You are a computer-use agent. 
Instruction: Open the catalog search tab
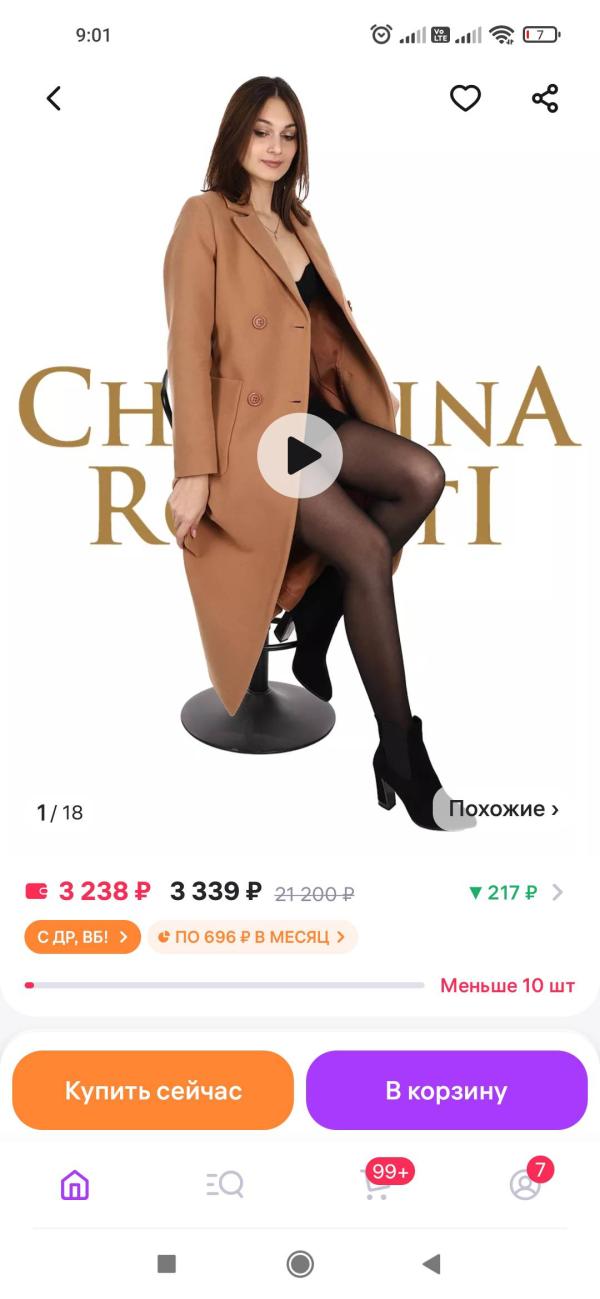(x=225, y=1185)
